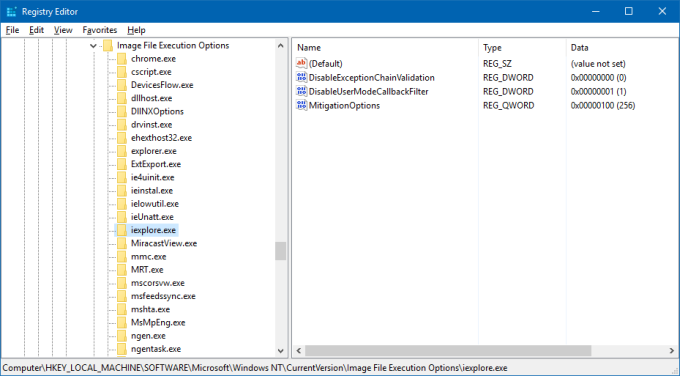
Task: Click the ielowutil.exe folder icon
Action: point(122,203)
